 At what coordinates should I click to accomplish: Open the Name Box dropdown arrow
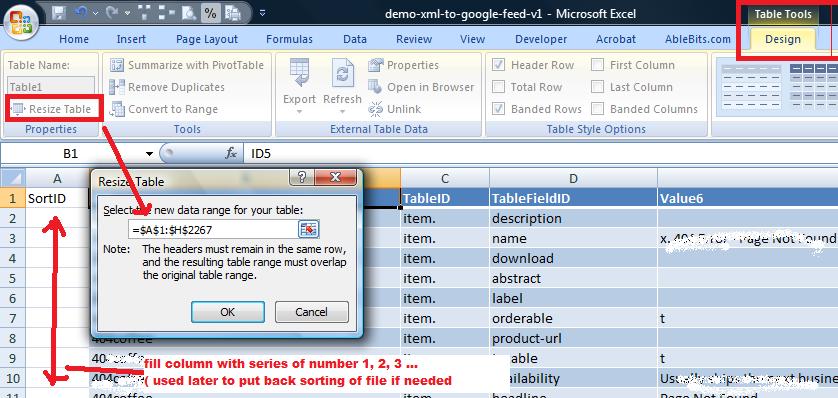point(149,154)
